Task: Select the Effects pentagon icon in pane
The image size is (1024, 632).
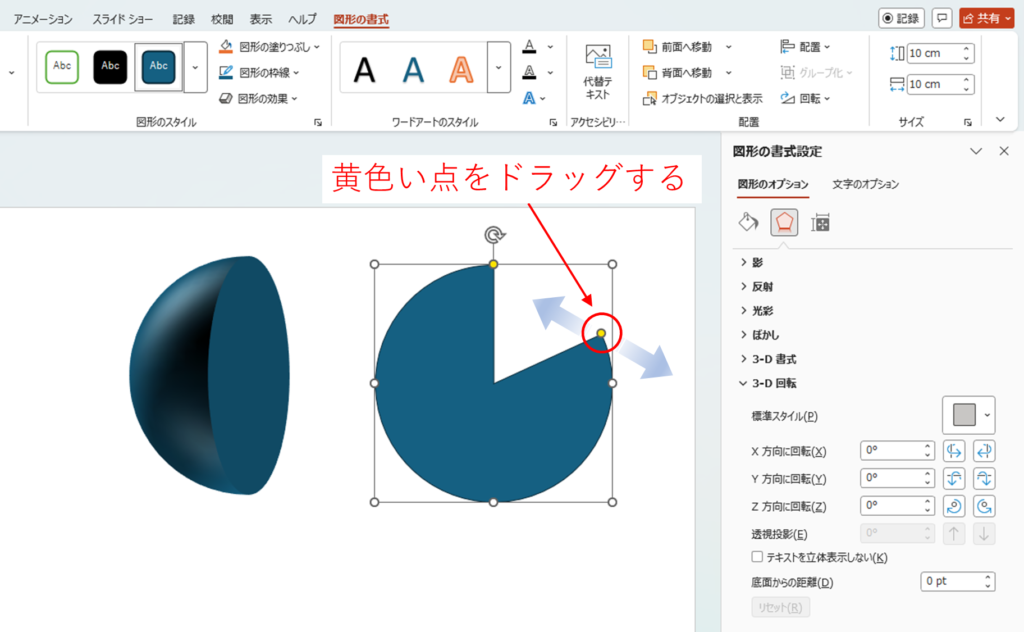Action: click(x=784, y=222)
